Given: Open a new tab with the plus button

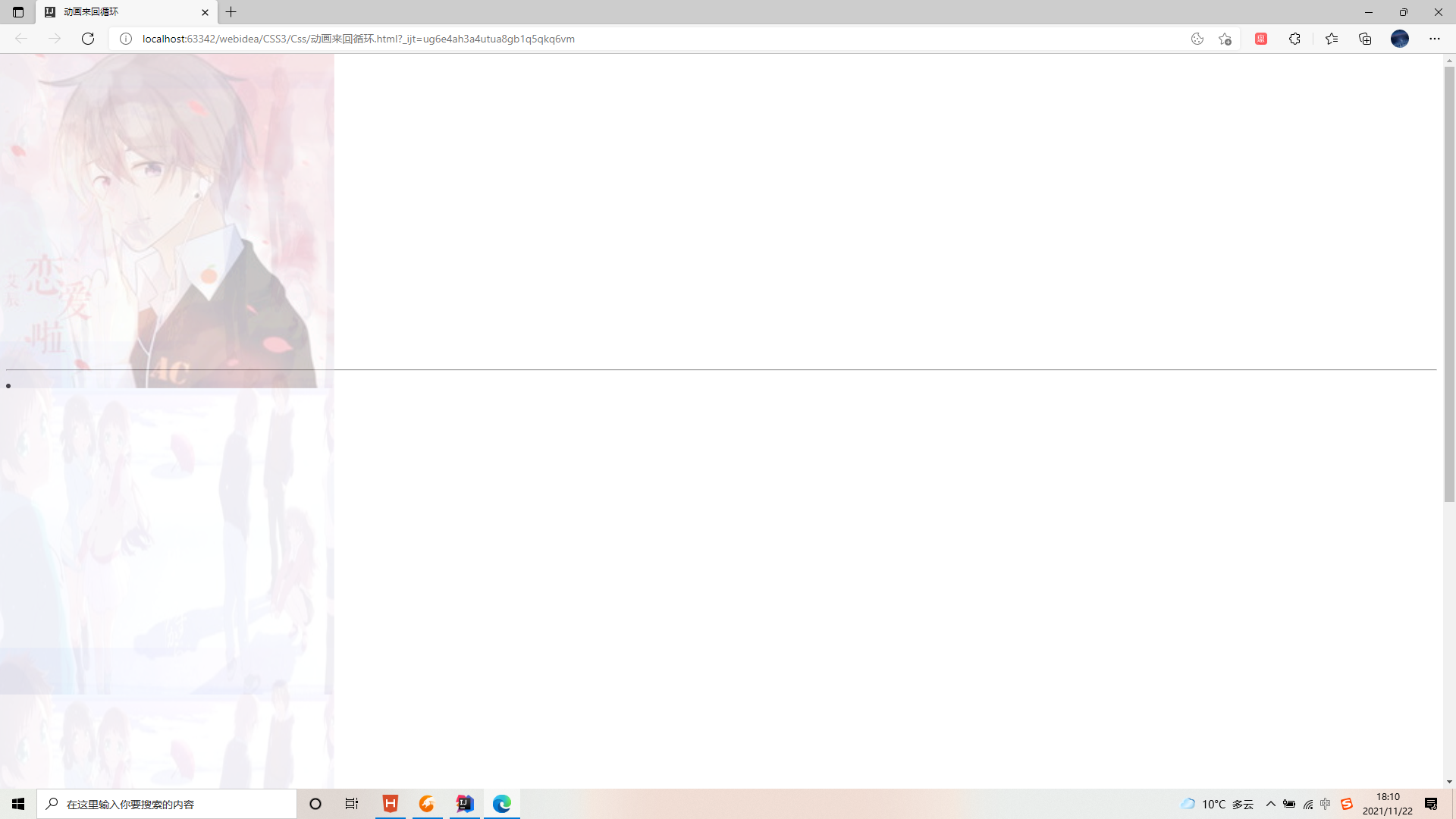Looking at the screenshot, I should [x=231, y=12].
